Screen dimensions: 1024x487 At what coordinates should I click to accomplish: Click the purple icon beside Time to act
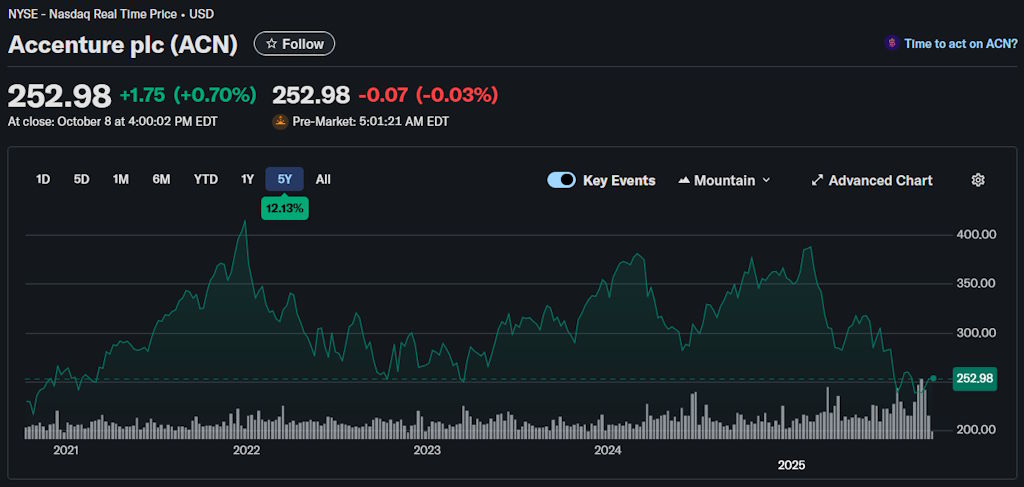(891, 43)
